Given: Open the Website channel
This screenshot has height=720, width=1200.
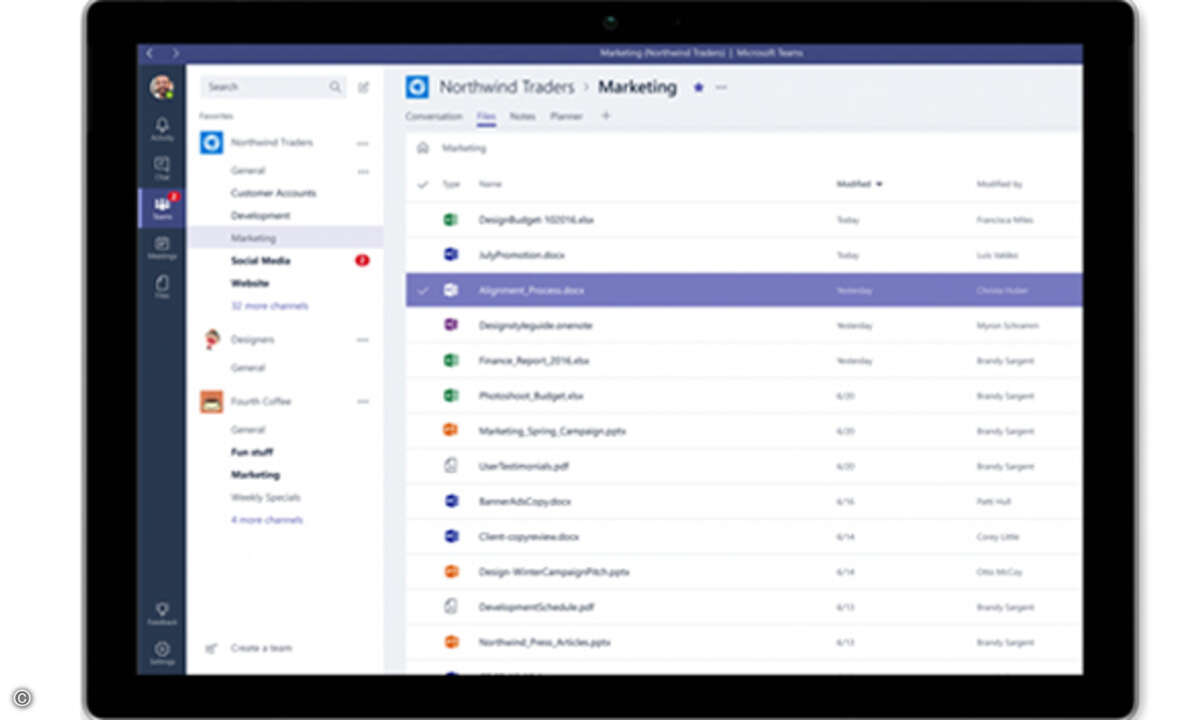Looking at the screenshot, I should point(250,284).
